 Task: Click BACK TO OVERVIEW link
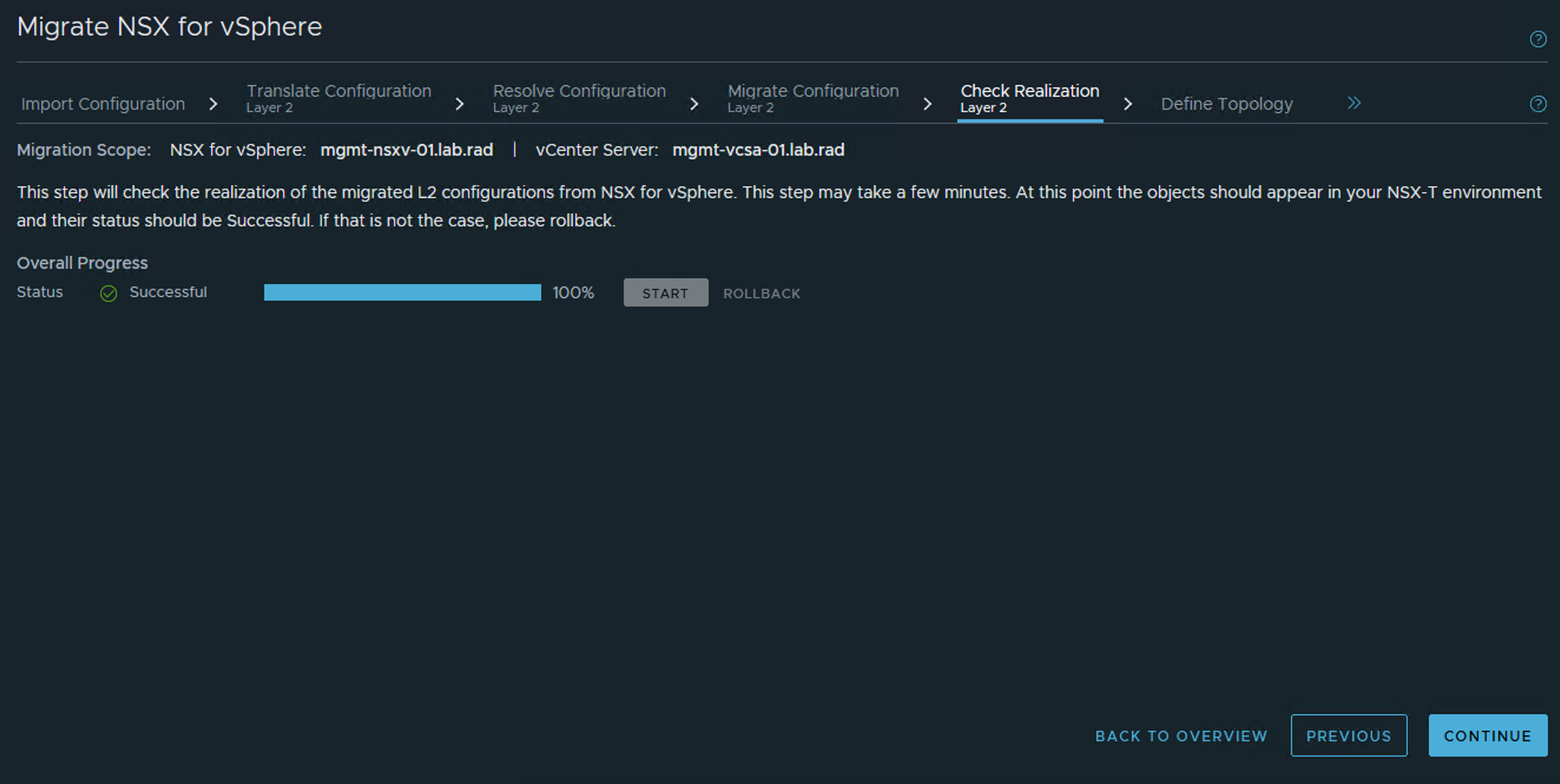point(1181,736)
